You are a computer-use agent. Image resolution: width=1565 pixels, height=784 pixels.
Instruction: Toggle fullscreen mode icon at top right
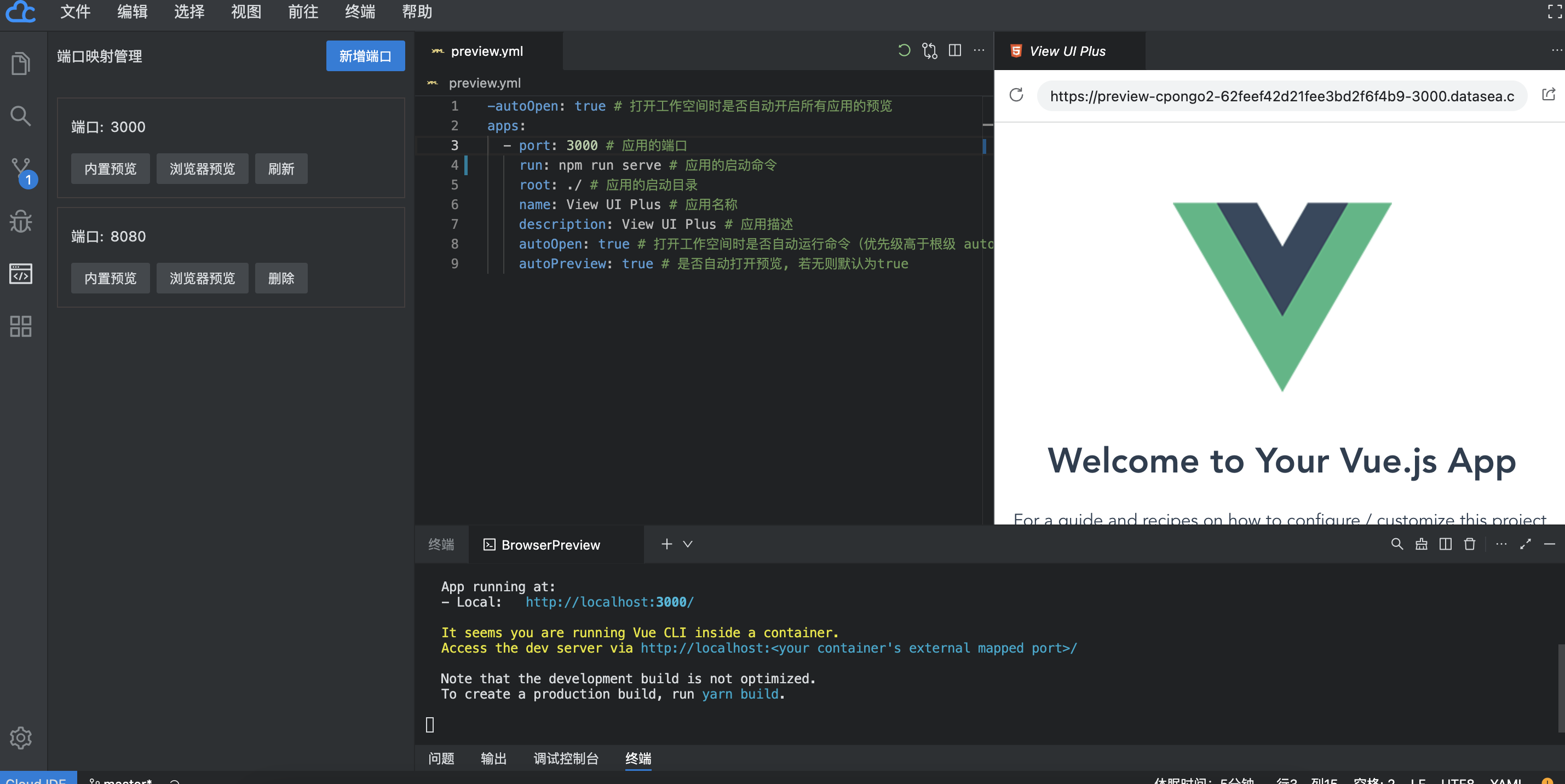click(x=1555, y=11)
